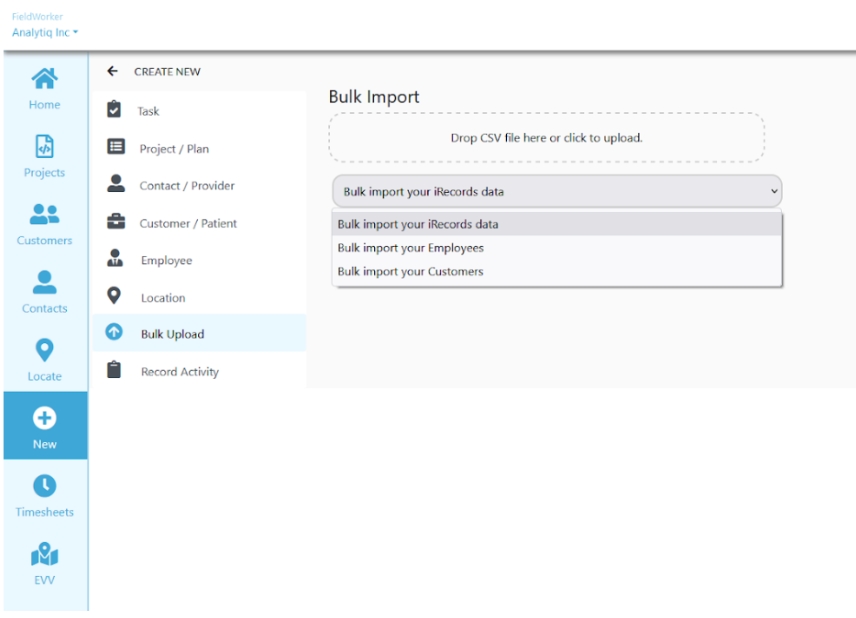Screen dimensions: 856x618
Task: Open Record Activity menu item
Action: point(179,372)
